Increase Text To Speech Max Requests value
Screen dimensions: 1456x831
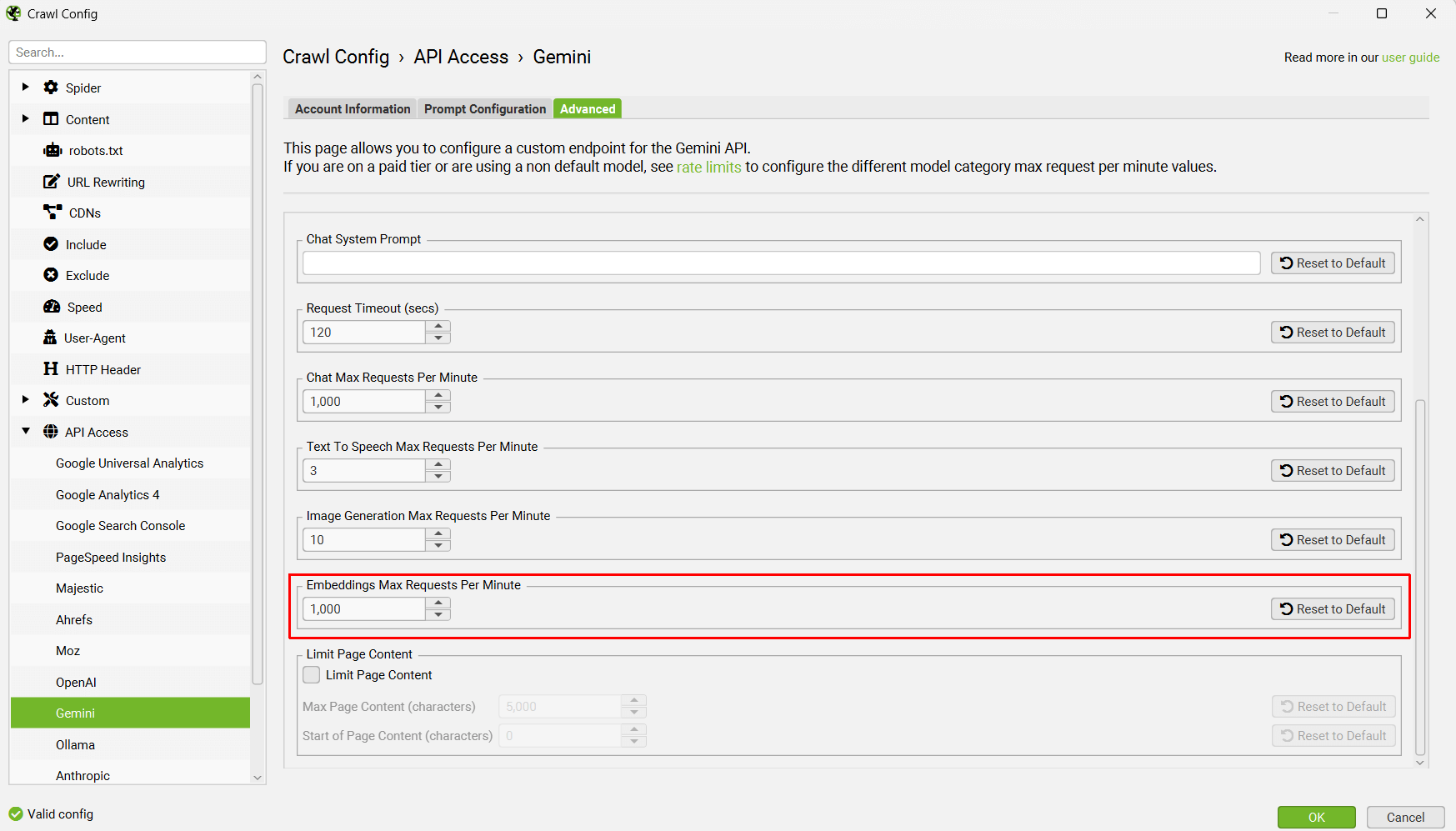(438, 465)
